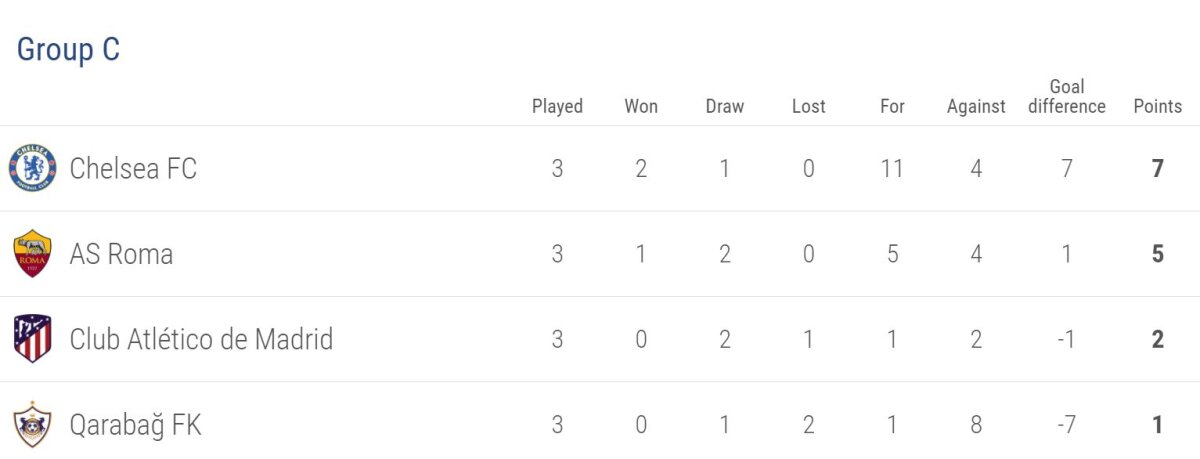
Task: Click the Group C heading
Action: click(x=68, y=49)
